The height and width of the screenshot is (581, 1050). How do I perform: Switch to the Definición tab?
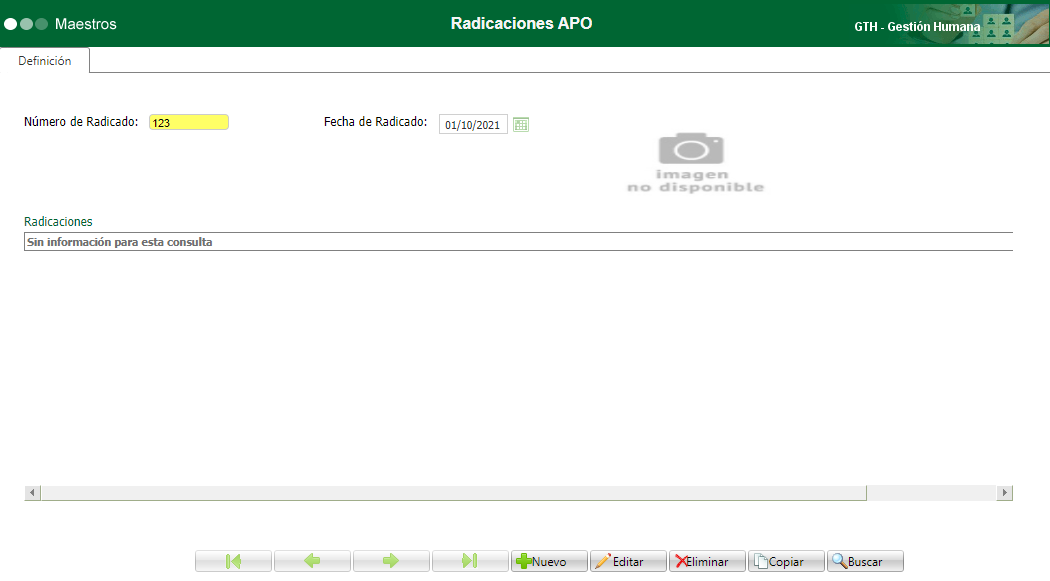46,60
